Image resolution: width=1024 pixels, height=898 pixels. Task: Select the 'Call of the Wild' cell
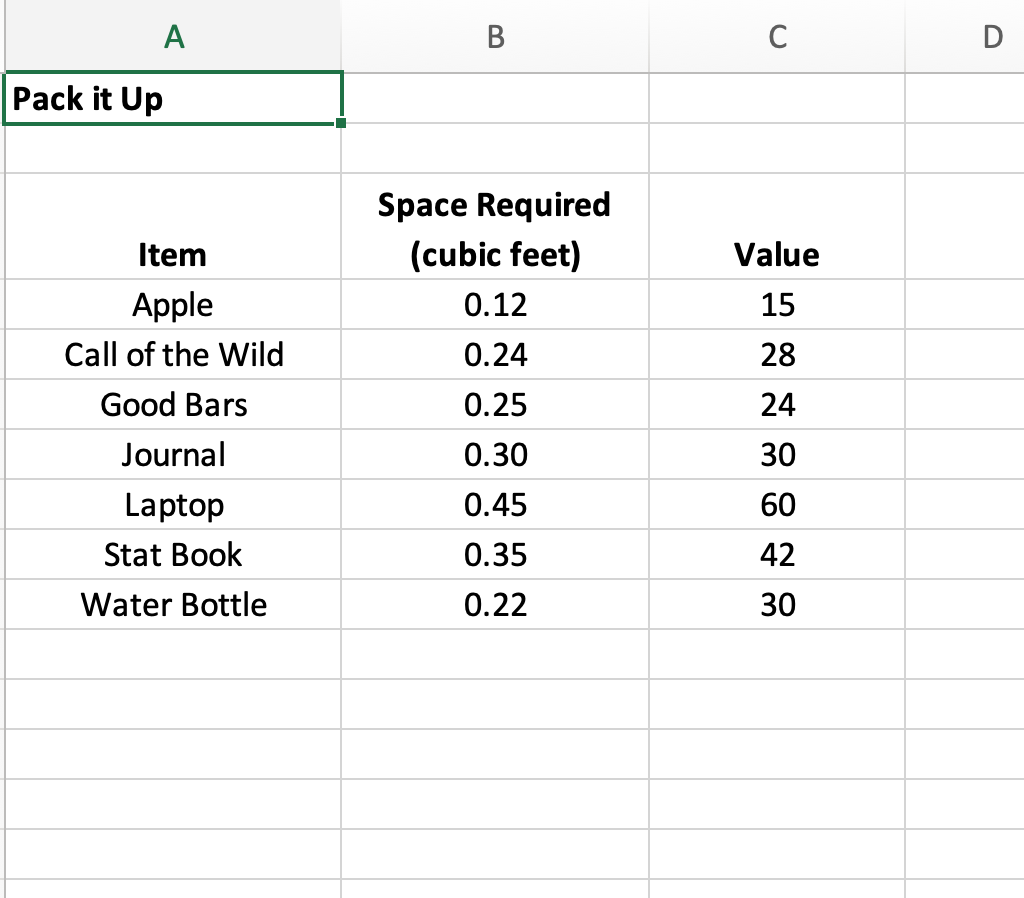coord(173,354)
